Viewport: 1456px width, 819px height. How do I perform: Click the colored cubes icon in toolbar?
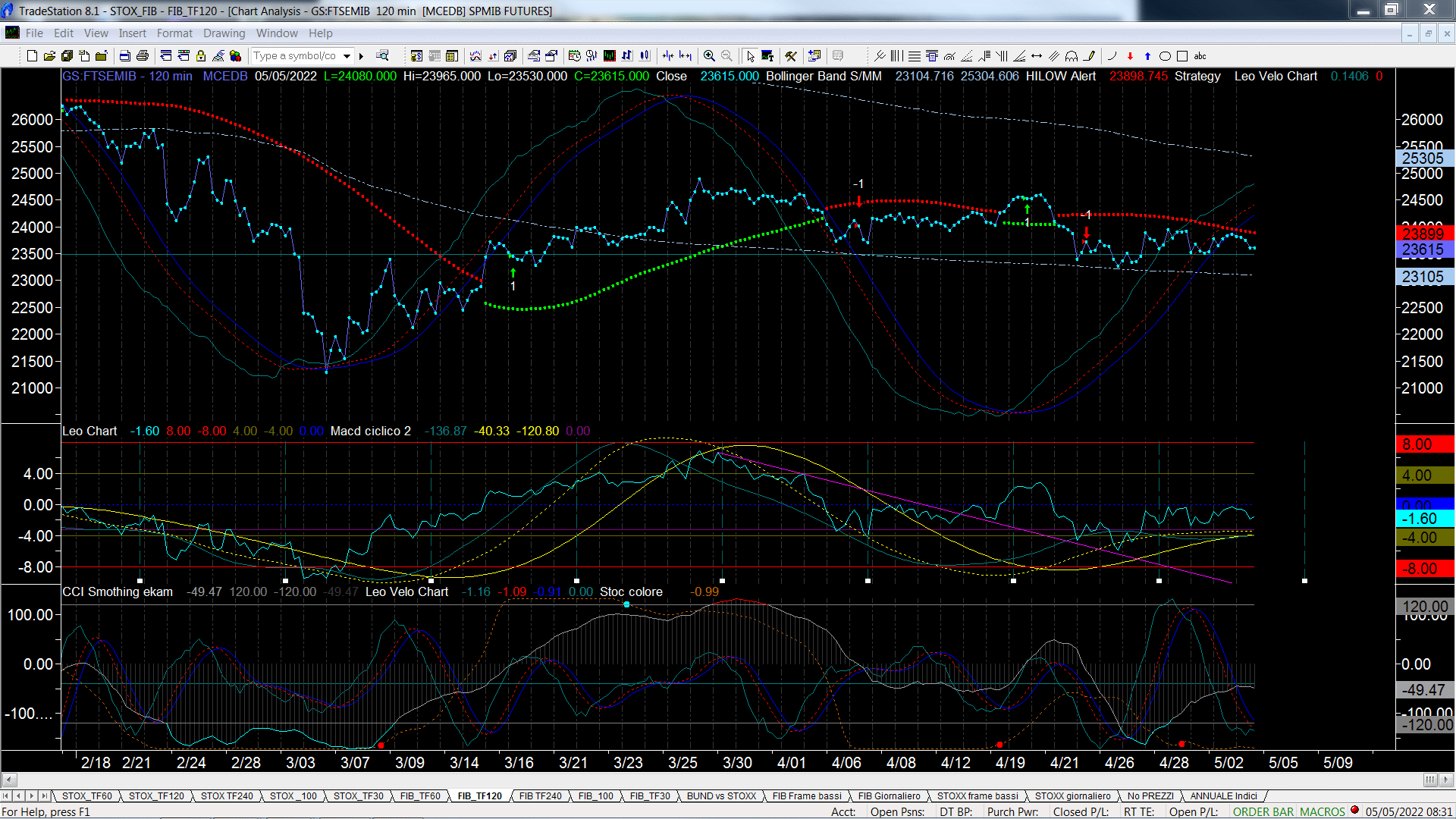tap(235, 56)
